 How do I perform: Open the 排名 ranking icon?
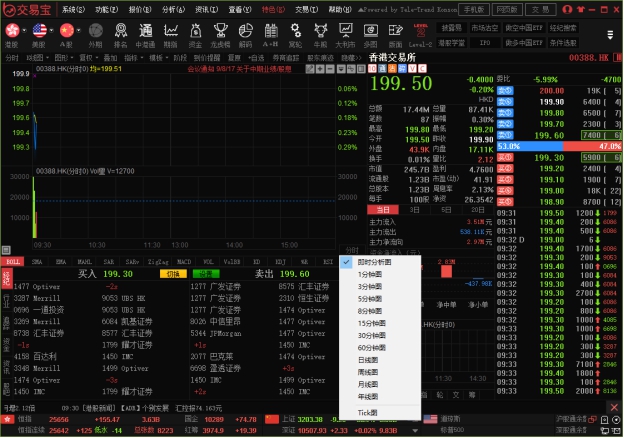coord(119,33)
